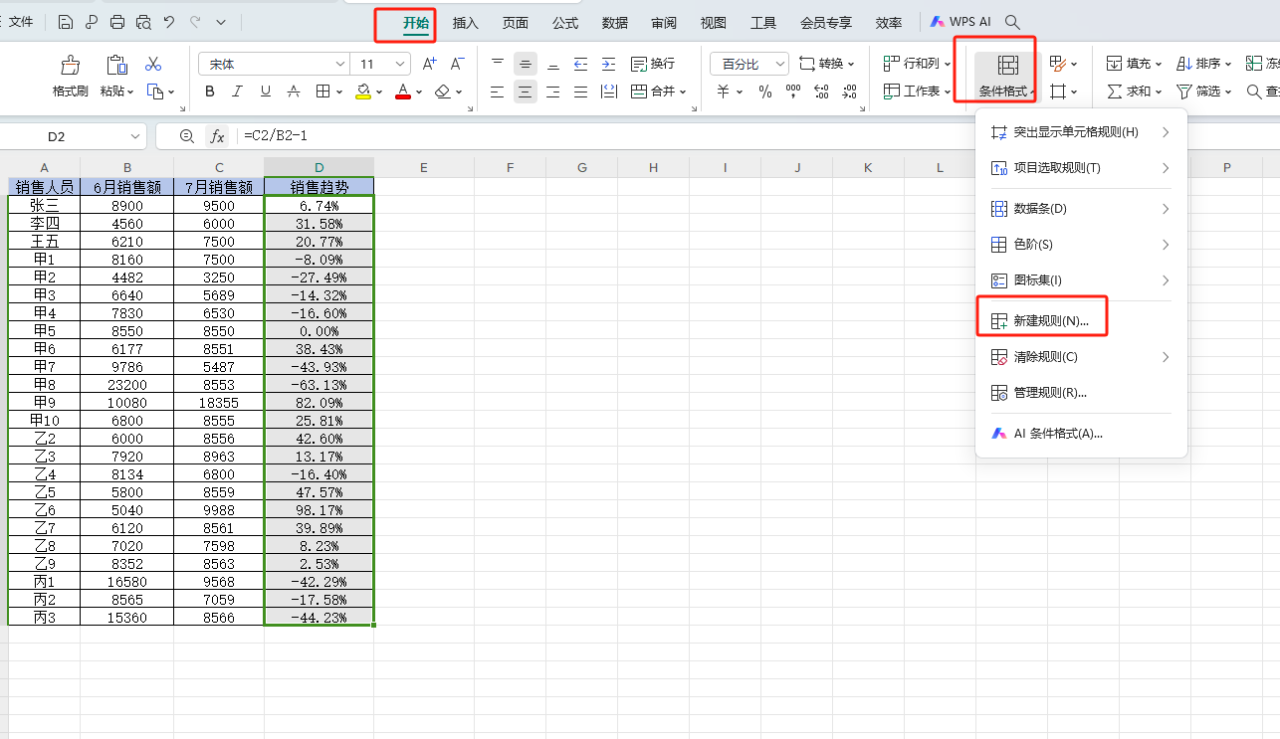Click the Cut scissors icon
The width and height of the screenshot is (1280, 739).
click(153, 64)
